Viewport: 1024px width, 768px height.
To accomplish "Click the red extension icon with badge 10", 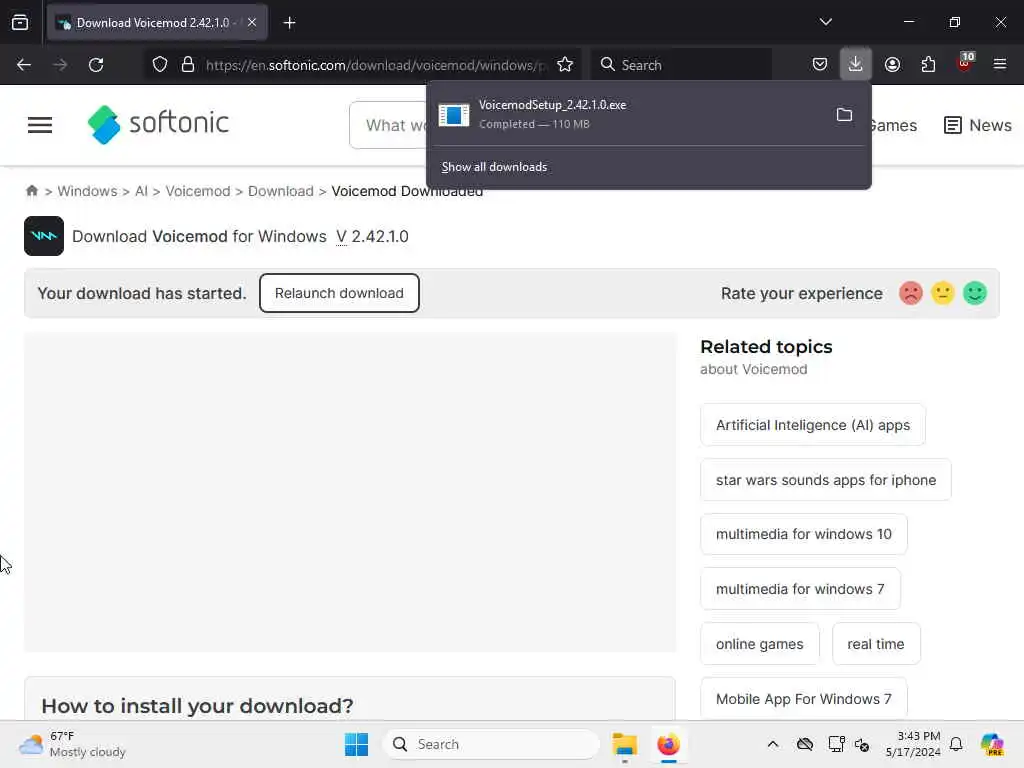I will [x=965, y=63].
